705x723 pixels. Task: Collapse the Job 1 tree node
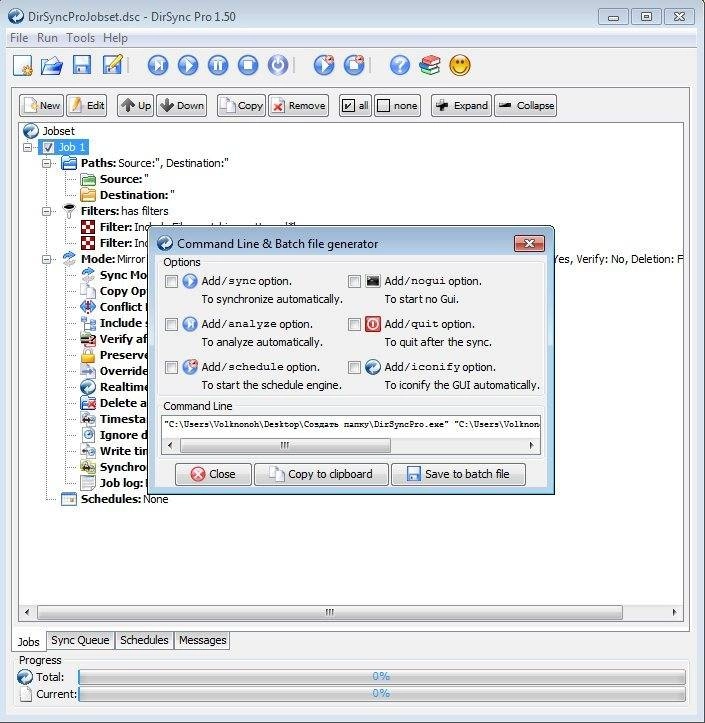click(27, 148)
